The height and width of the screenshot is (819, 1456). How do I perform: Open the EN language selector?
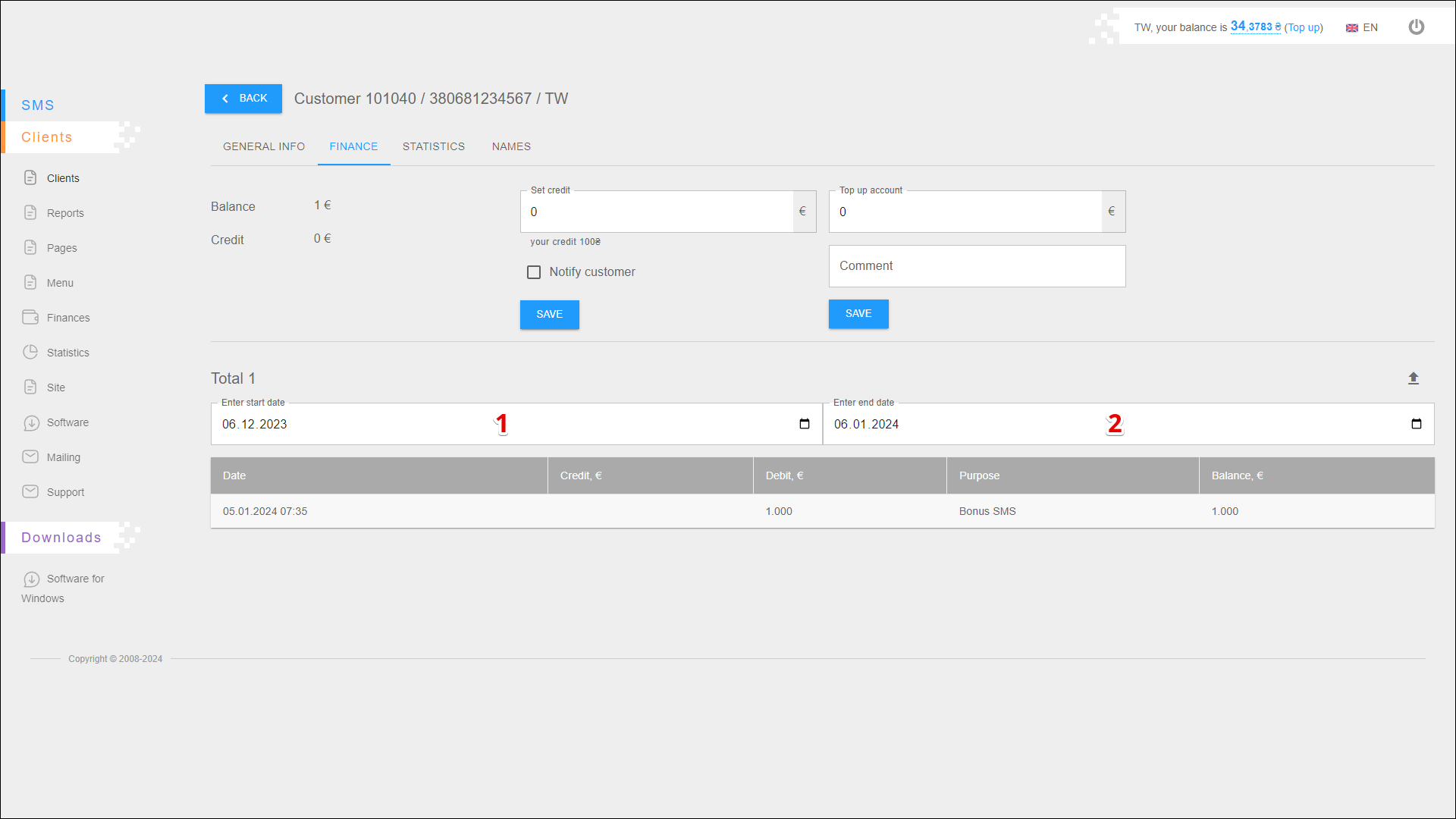1362,27
